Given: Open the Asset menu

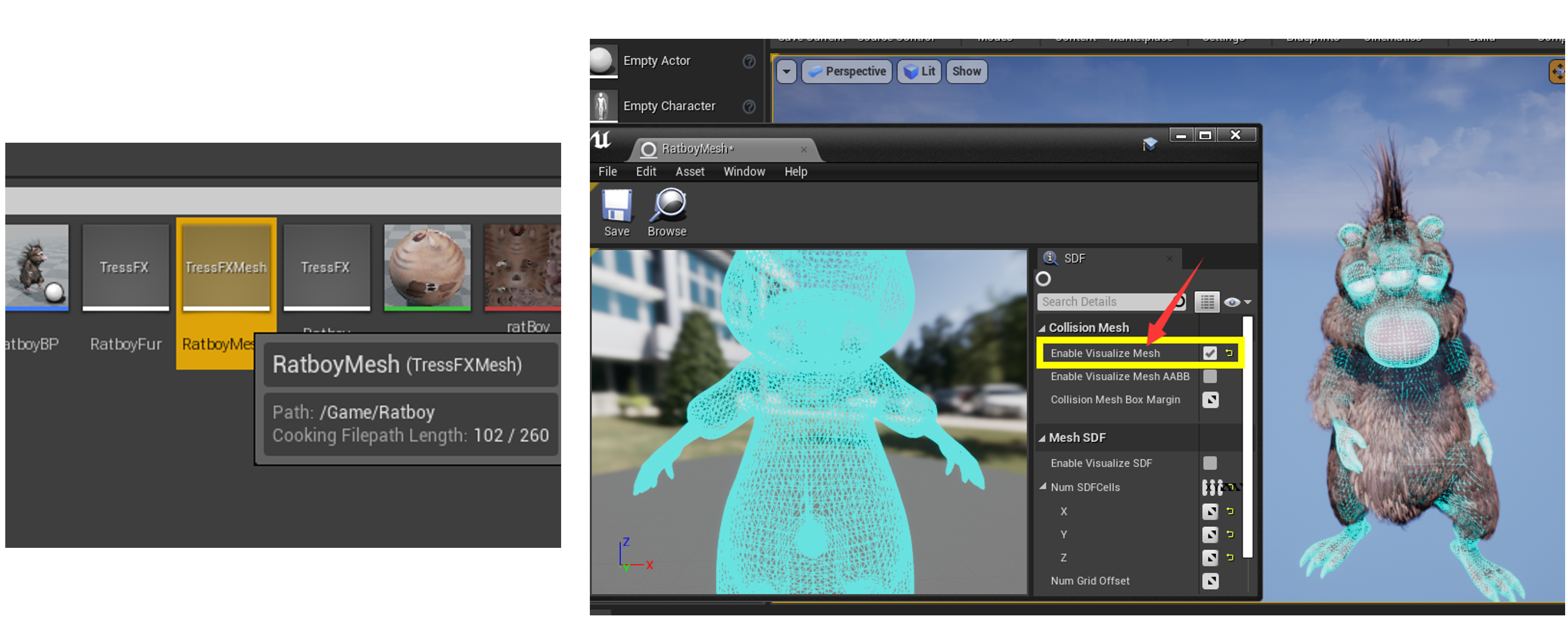Looking at the screenshot, I should point(689,171).
